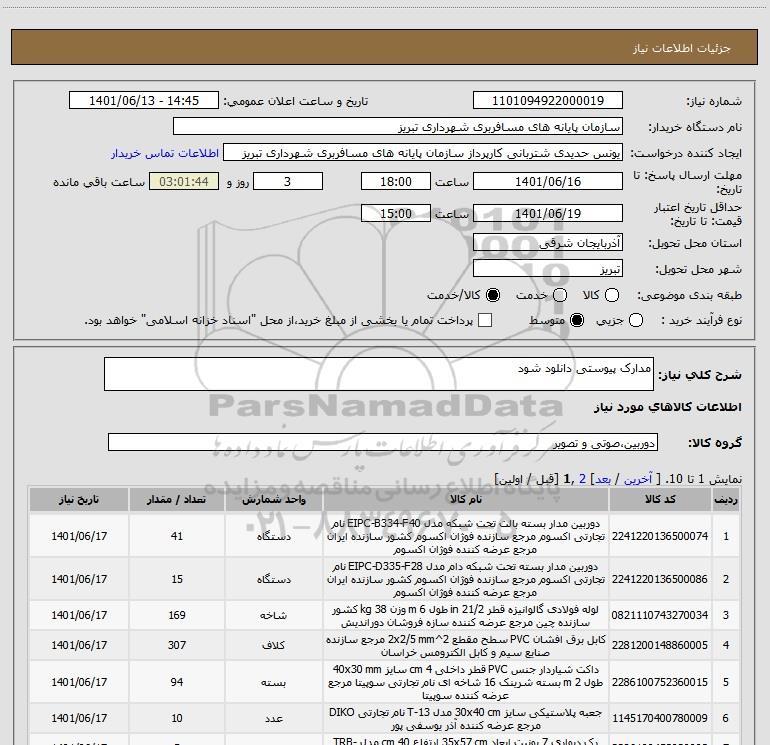
Task: Click the remaining days field showing 3
Action: (x=288, y=182)
